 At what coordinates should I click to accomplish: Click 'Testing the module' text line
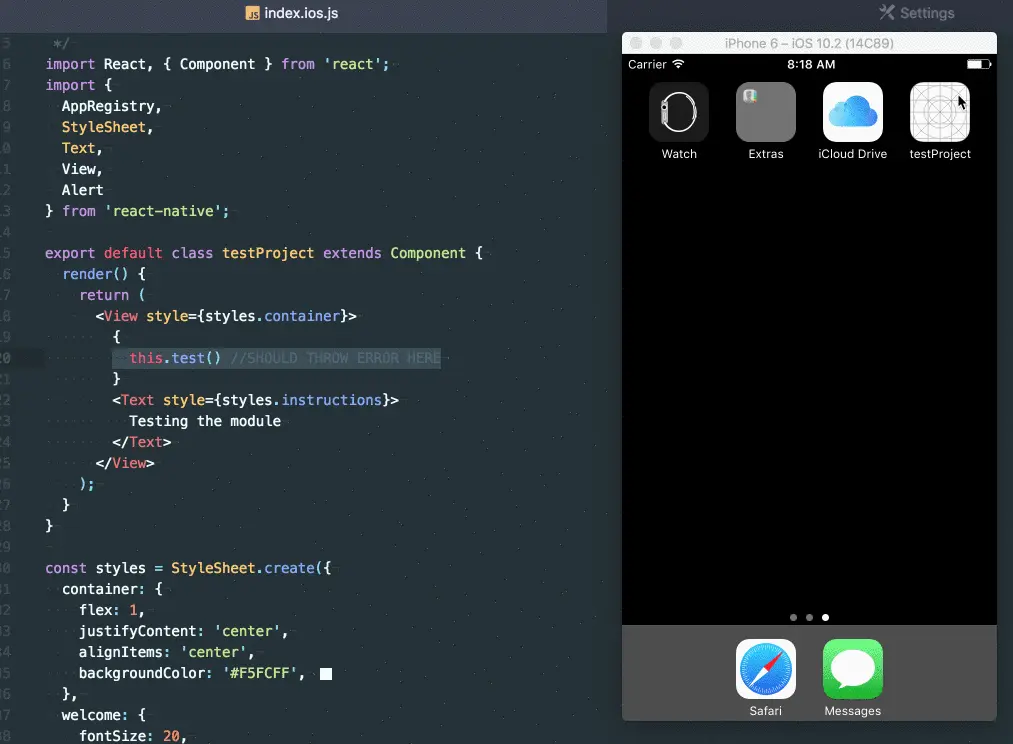(x=205, y=421)
